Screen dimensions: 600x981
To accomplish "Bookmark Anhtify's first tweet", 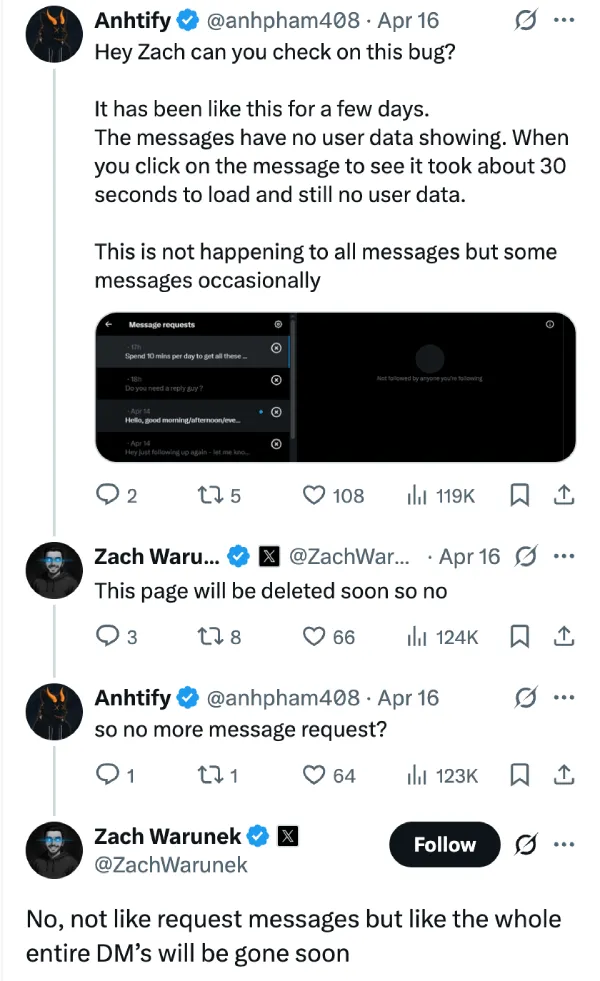I will point(519,495).
